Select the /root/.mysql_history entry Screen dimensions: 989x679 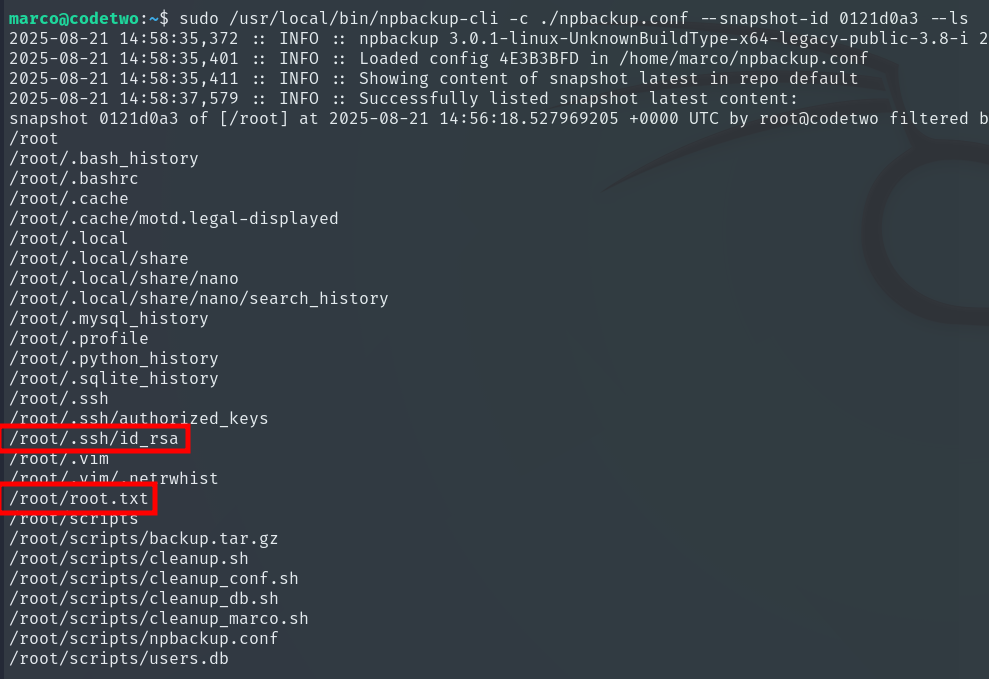tap(108, 318)
